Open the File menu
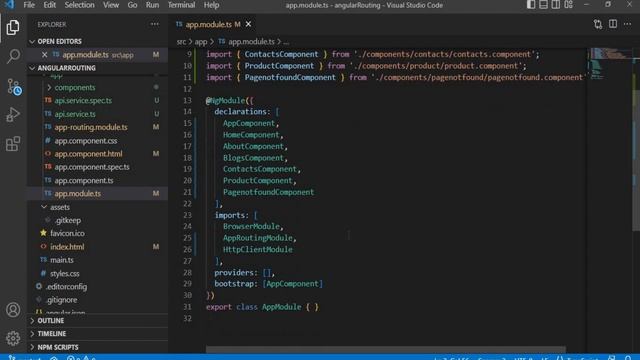The image size is (640, 360). [29, 5]
